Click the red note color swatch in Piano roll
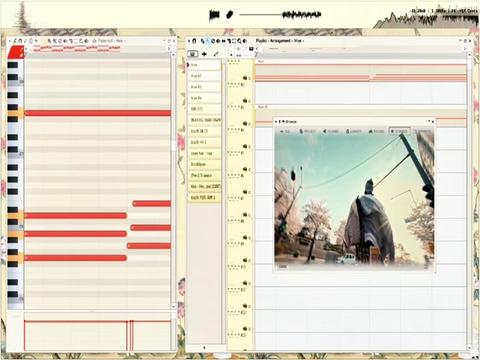This screenshot has height=360, width=480. click(x=16, y=52)
